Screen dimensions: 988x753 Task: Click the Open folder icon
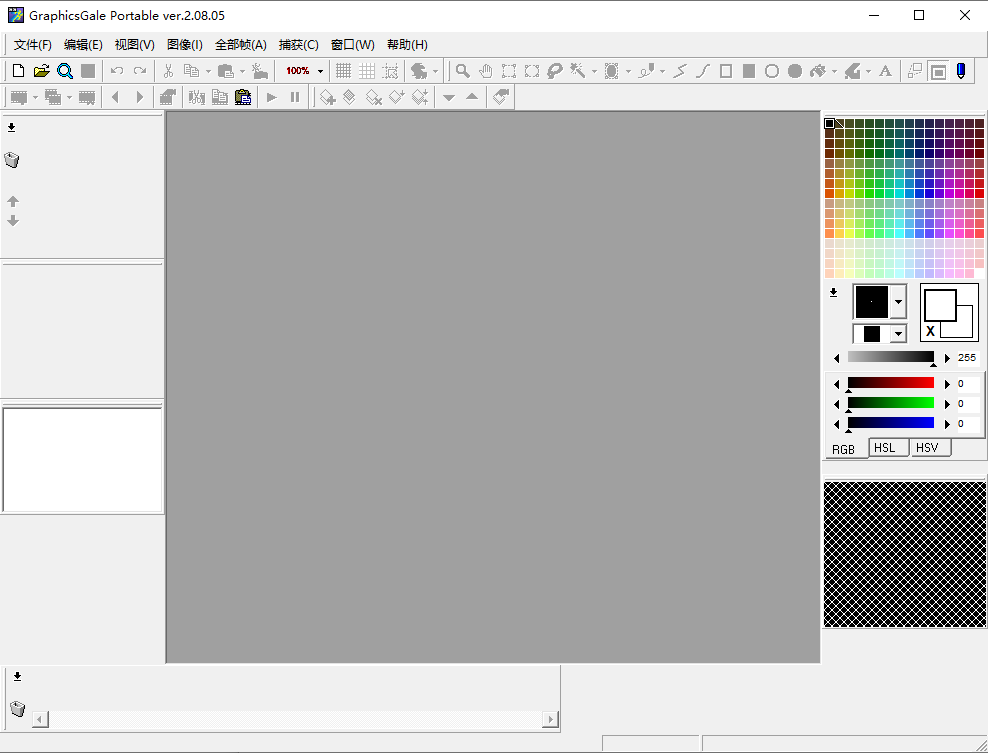(x=41, y=71)
